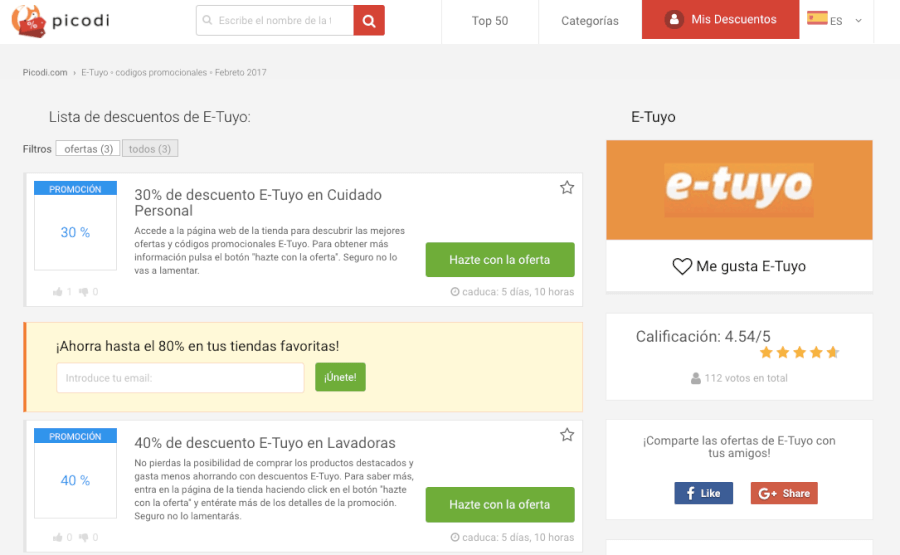This screenshot has width=900, height=555.
Task: Thumbs up the 40% Lavadoras offer
Action: click(x=58, y=538)
